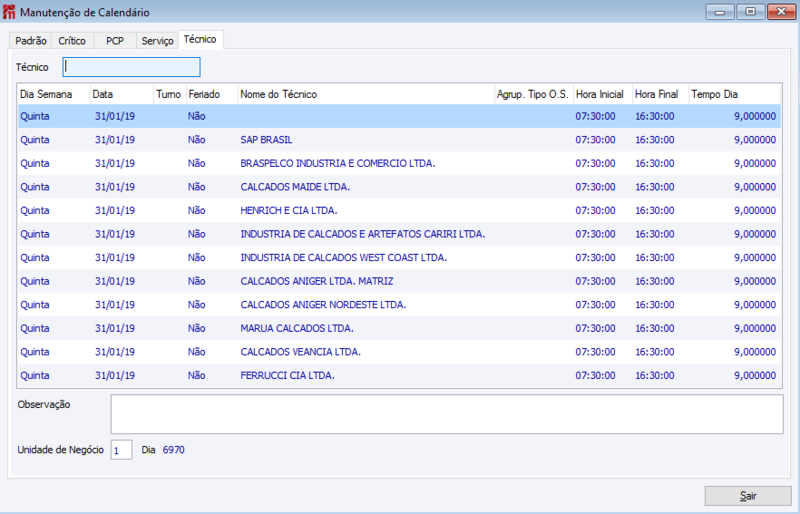This screenshot has width=800, height=514.
Task: Select the FERRUCCI CIA LTDA. row
Action: [399, 375]
